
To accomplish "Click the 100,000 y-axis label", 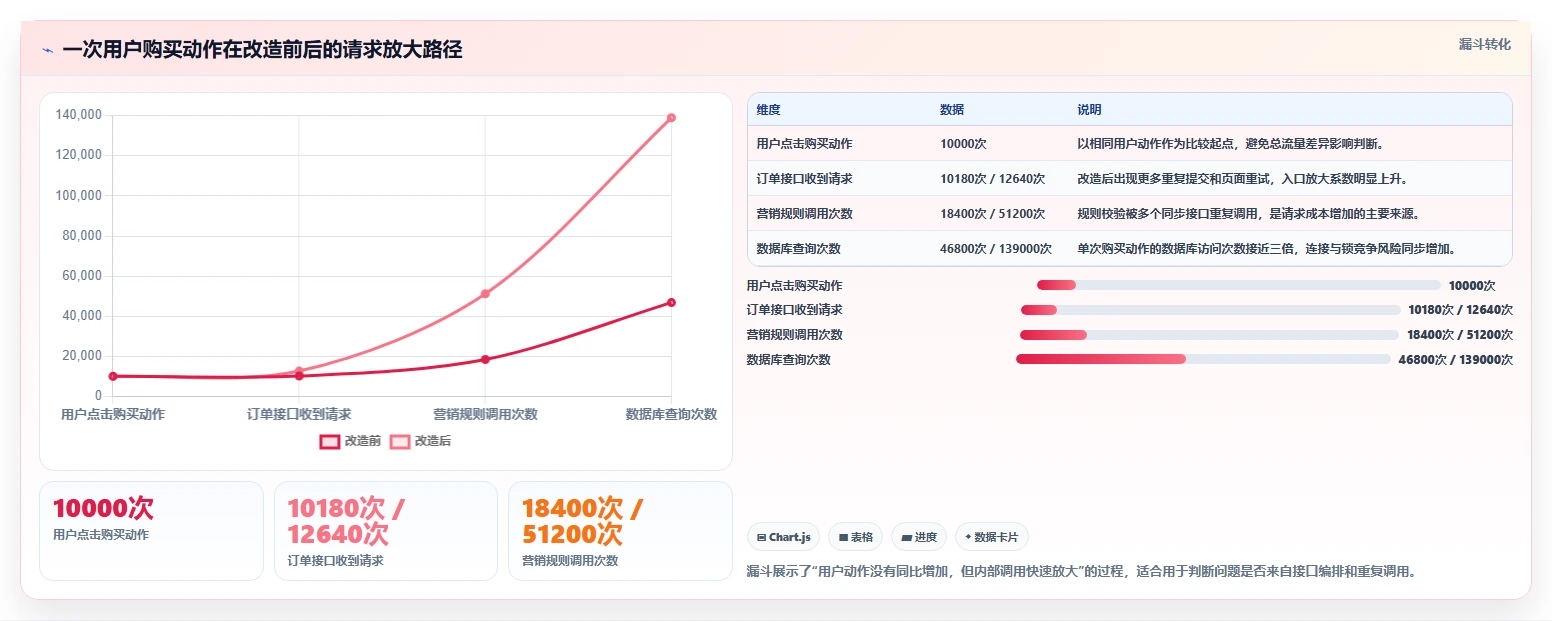I will point(78,195).
